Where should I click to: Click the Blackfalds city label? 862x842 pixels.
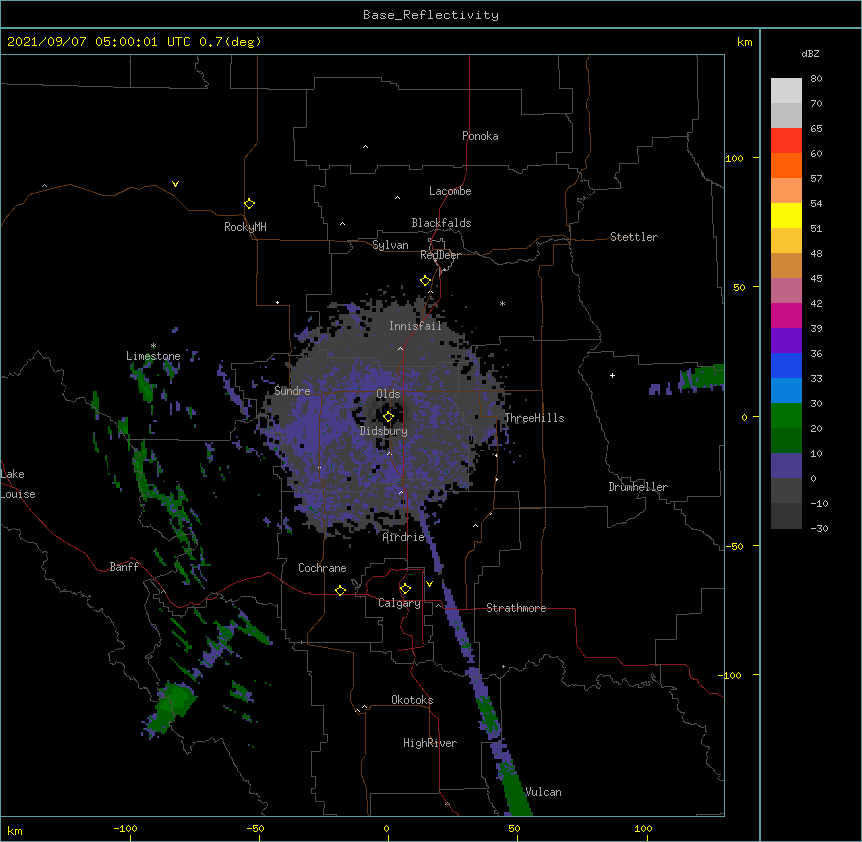(441, 223)
